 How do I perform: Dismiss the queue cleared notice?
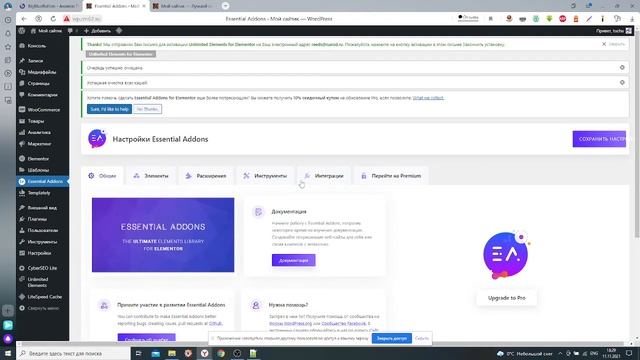tap(622, 67)
